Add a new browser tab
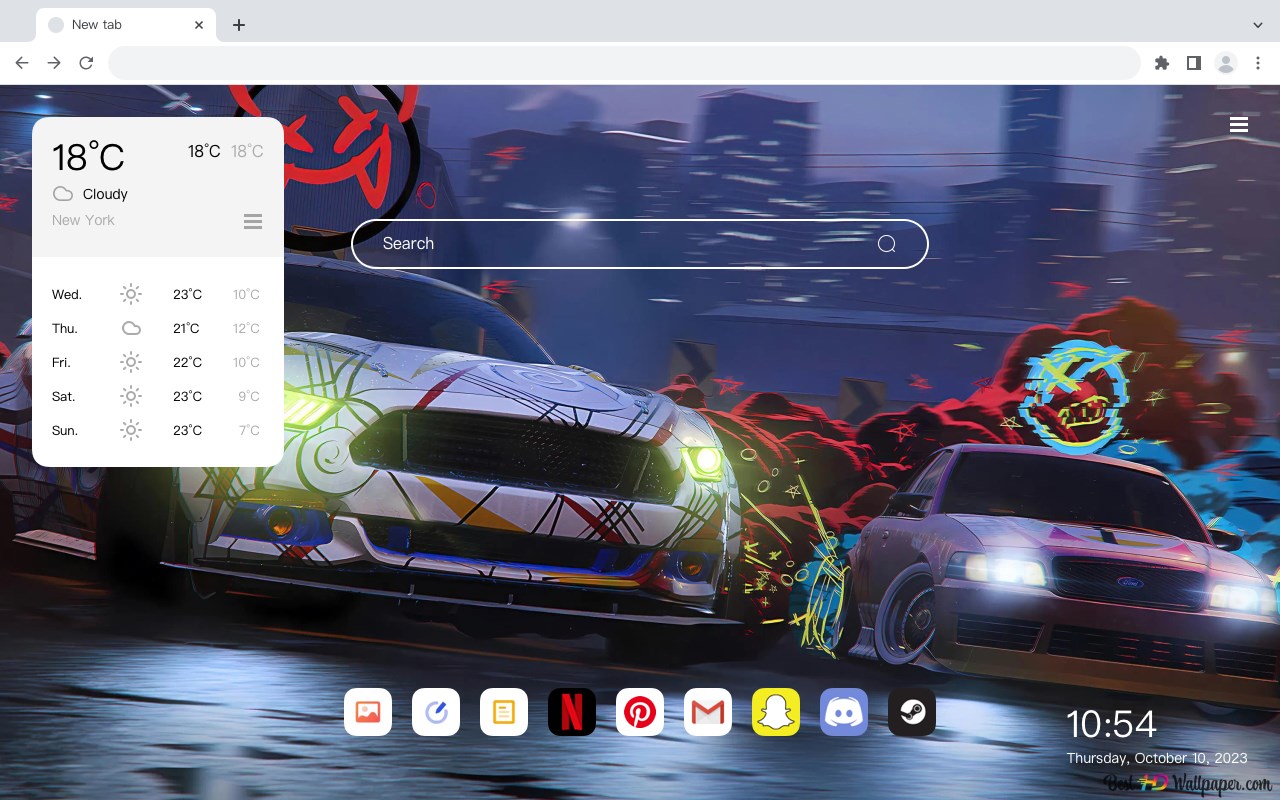The width and height of the screenshot is (1280, 800). pyautogui.click(x=238, y=25)
